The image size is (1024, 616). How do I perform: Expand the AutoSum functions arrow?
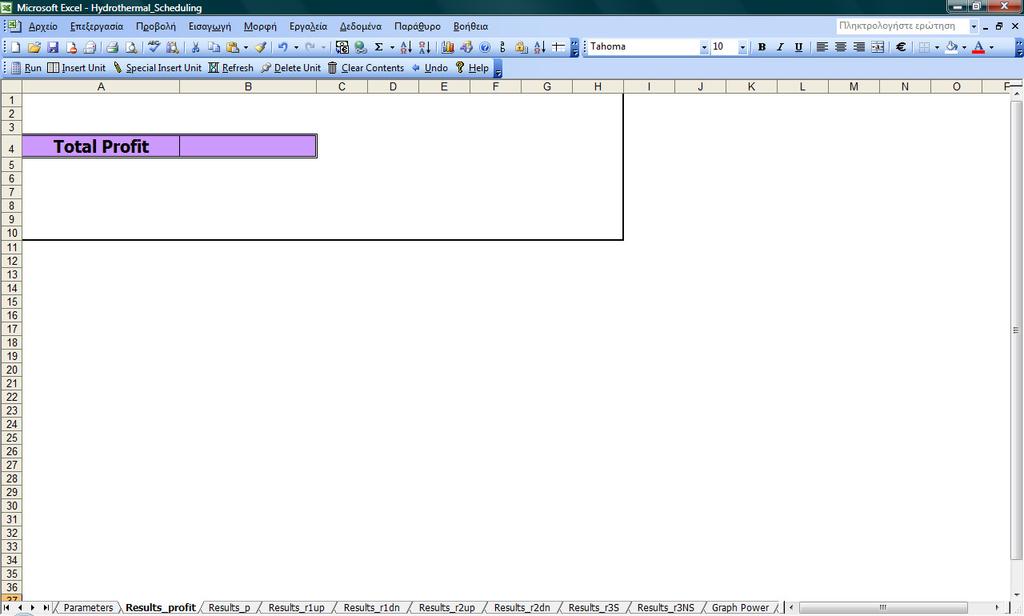pyautogui.click(x=392, y=47)
